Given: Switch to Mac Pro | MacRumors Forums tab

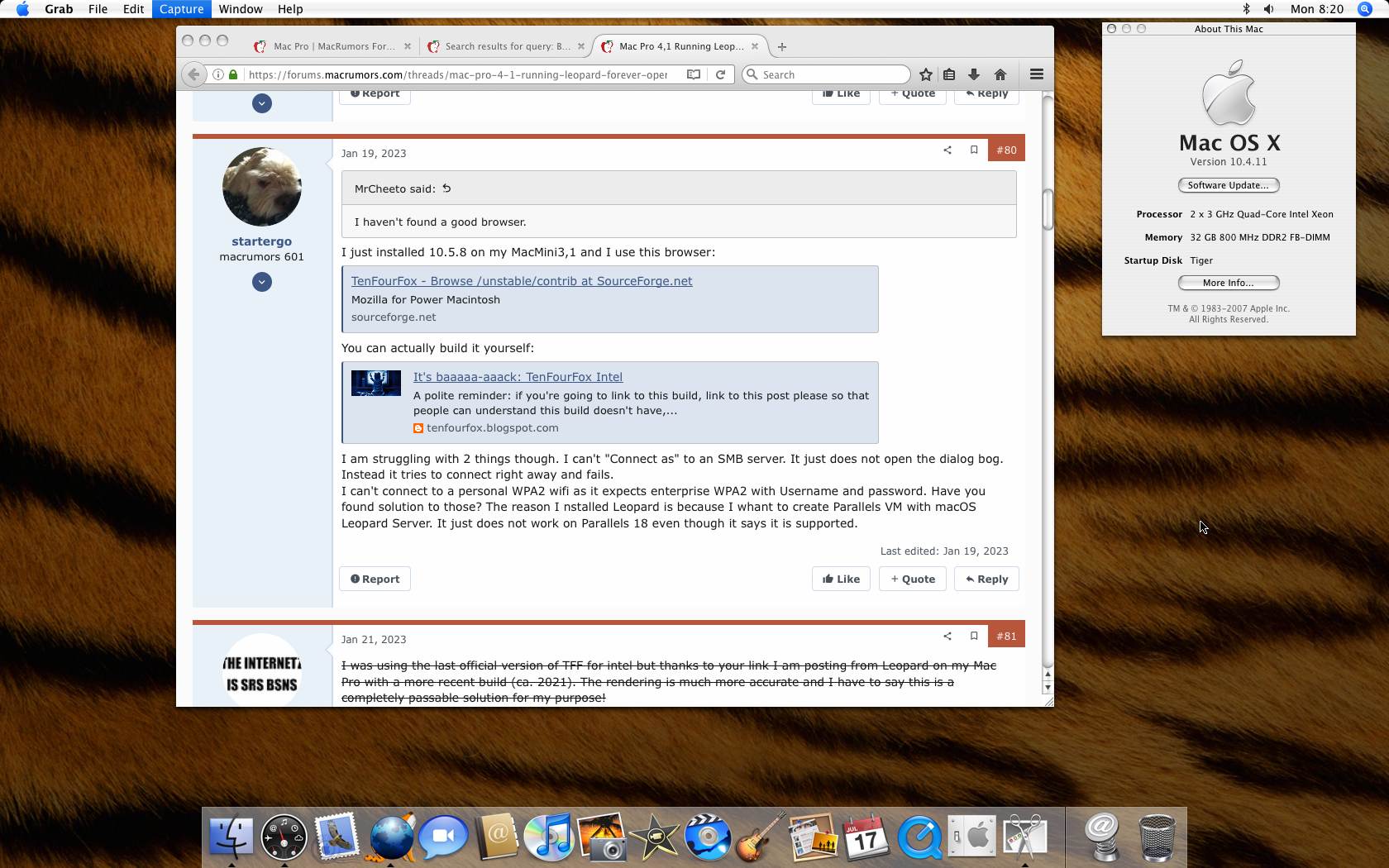Looking at the screenshot, I should coord(333,46).
